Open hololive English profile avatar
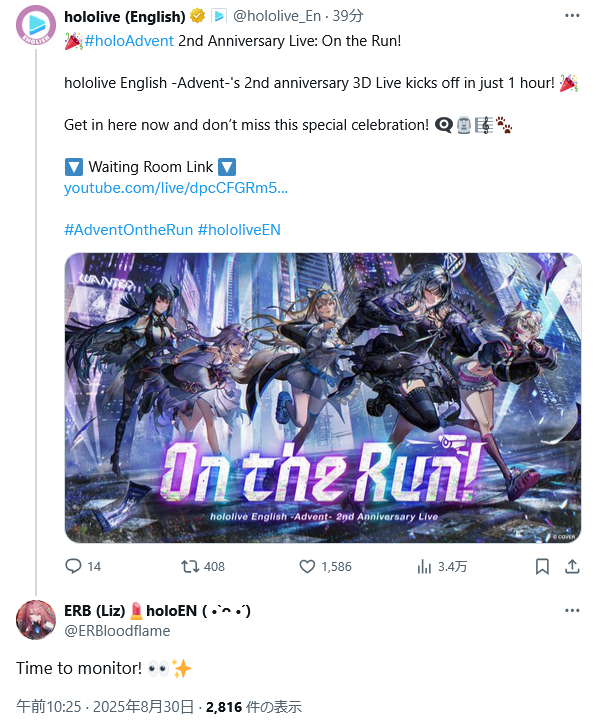 coord(36,25)
